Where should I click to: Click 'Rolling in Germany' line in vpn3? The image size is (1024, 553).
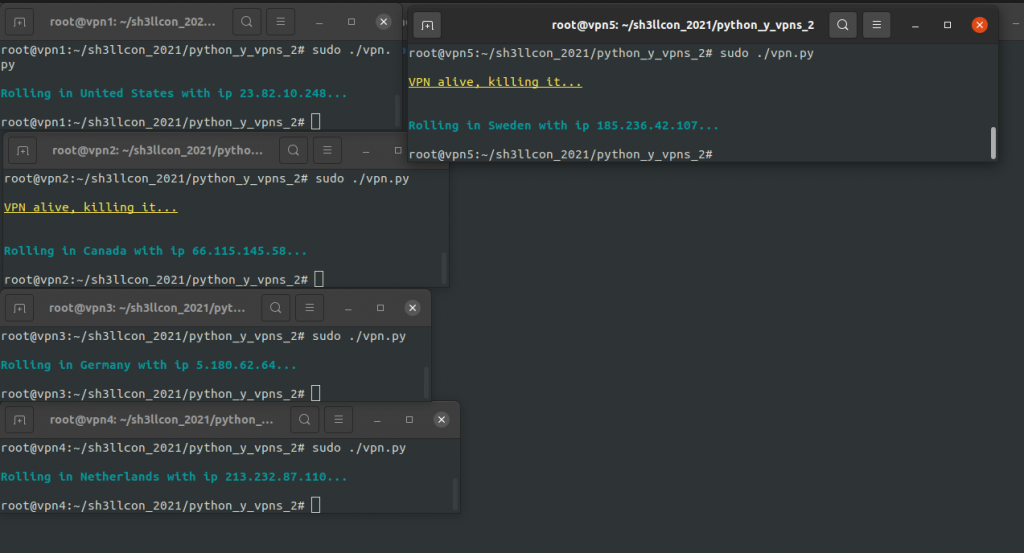click(148, 365)
